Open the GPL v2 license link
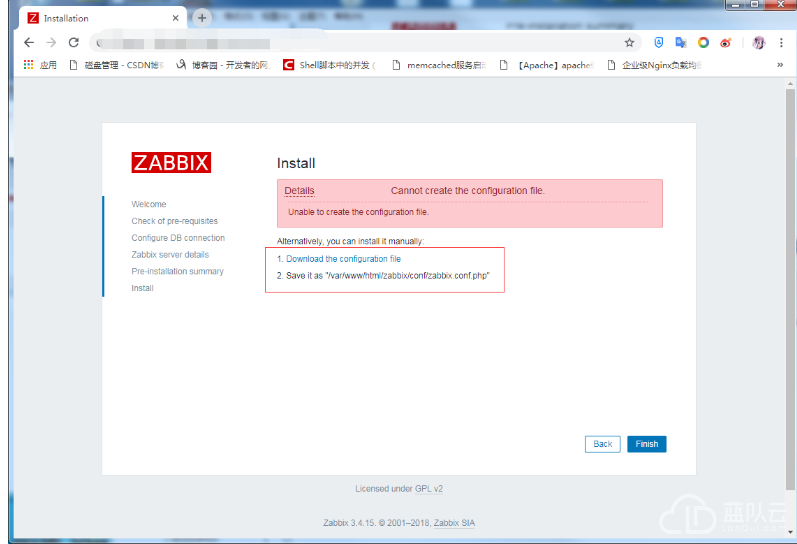Image resolution: width=797 pixels, height=544 pixels. click(x=428, y=489)
